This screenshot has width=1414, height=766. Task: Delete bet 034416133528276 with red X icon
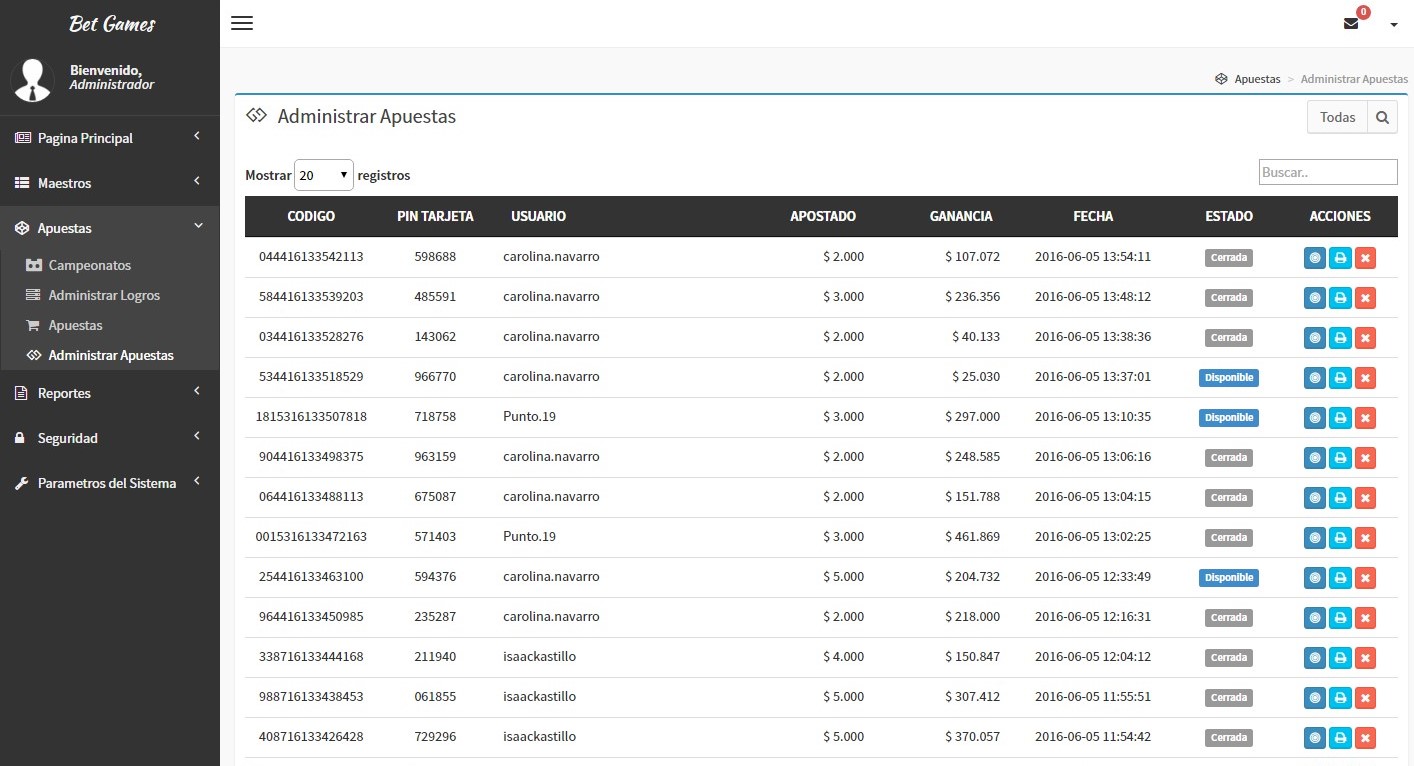[x=1365, y=338]
